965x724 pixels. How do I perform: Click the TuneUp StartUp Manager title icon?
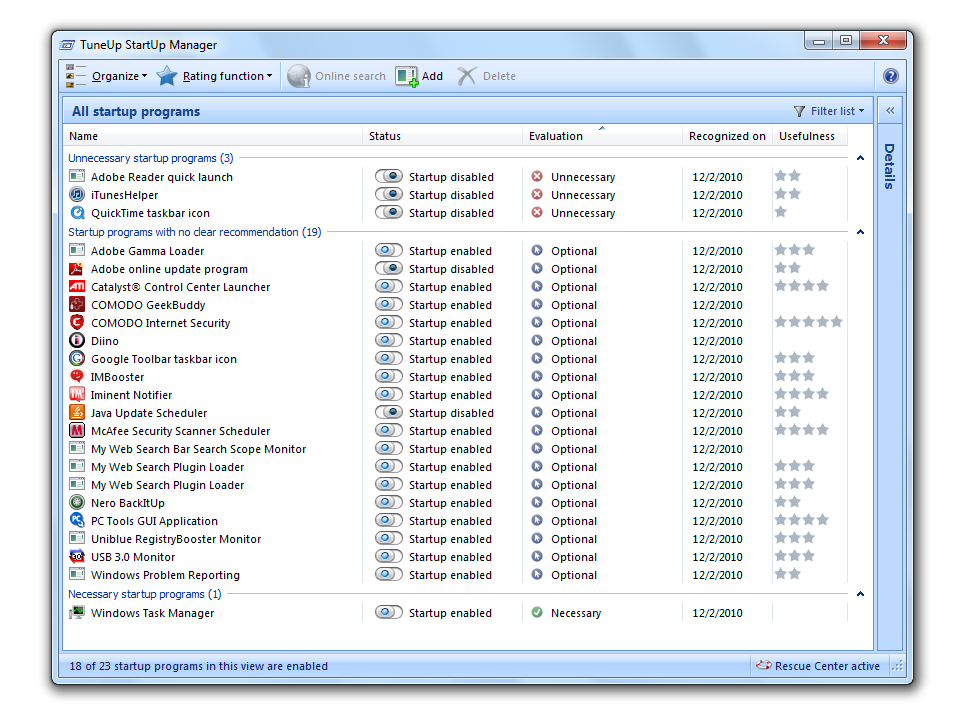[67, 45]
